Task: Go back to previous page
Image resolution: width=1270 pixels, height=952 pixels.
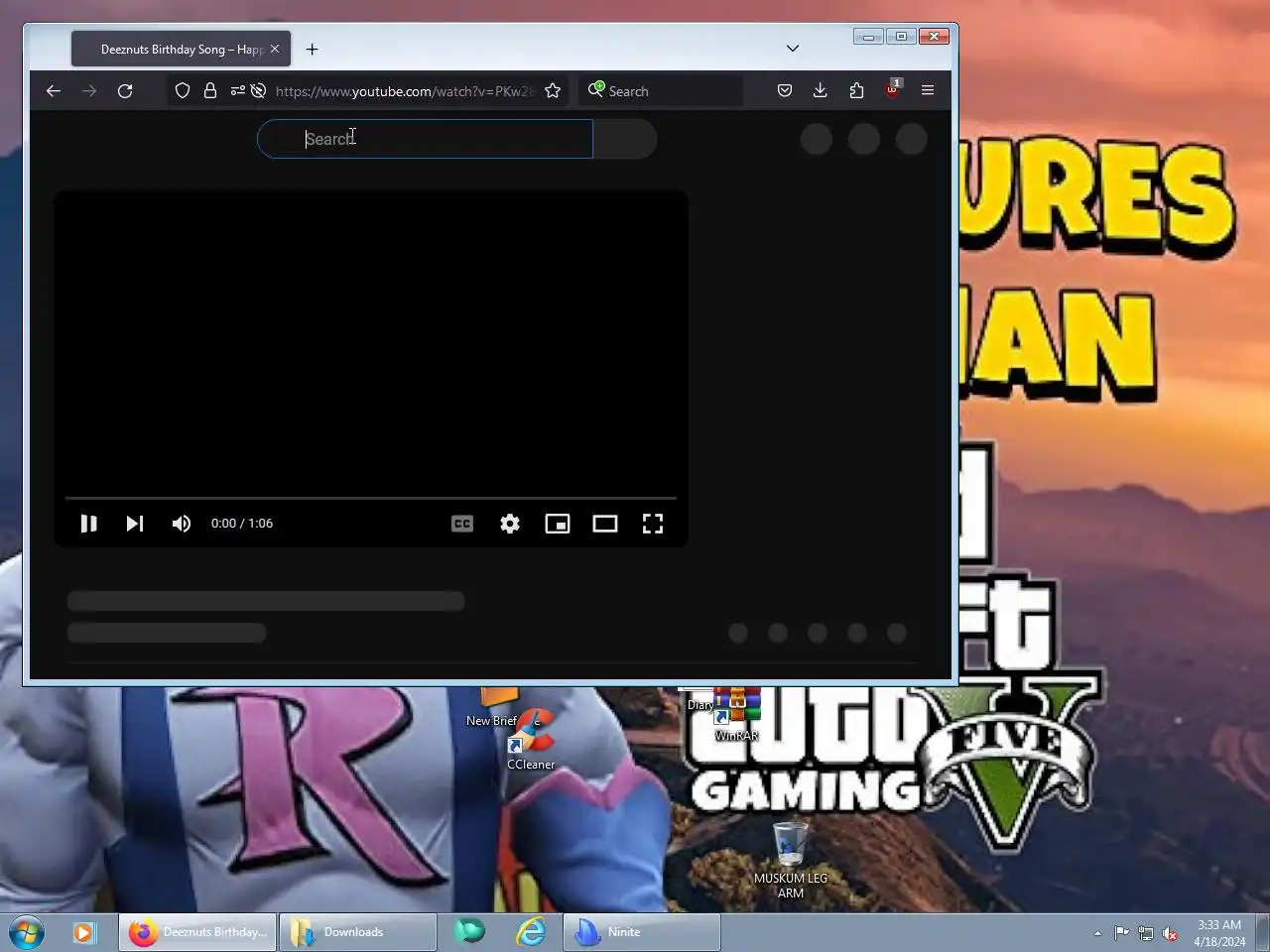Action: (54, 90)
